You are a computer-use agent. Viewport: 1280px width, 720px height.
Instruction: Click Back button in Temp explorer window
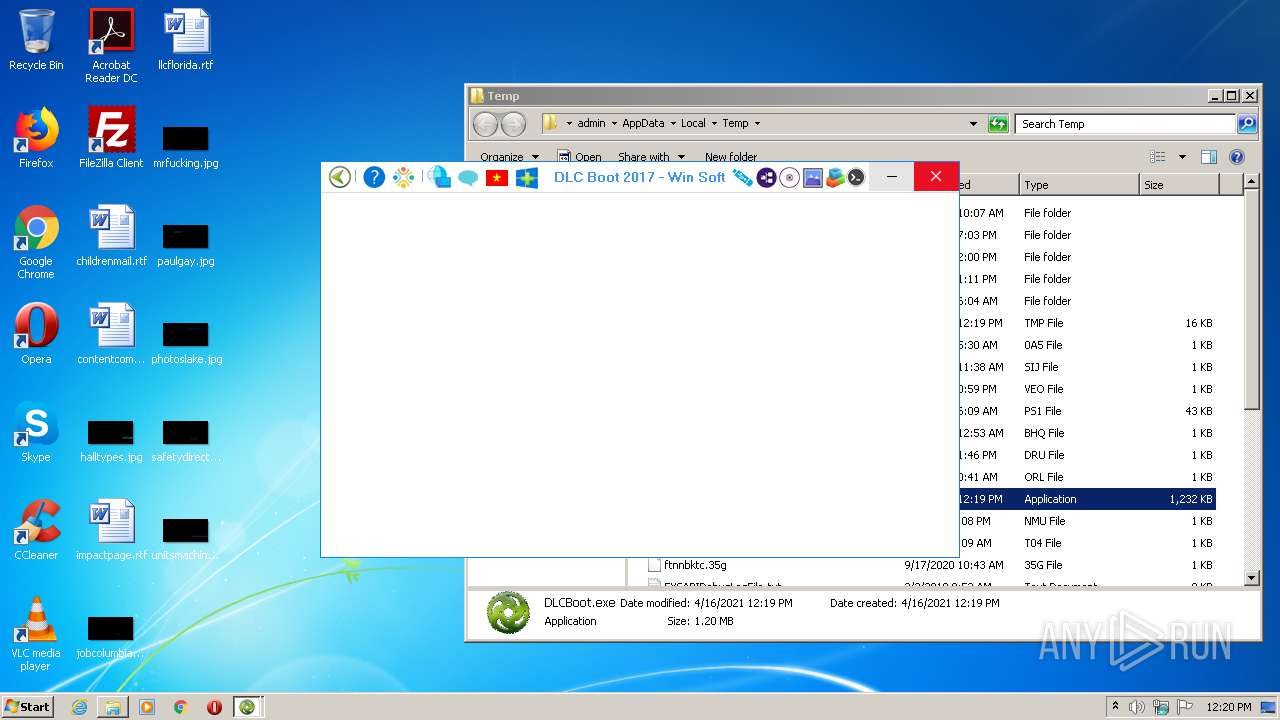pos(485,124)
